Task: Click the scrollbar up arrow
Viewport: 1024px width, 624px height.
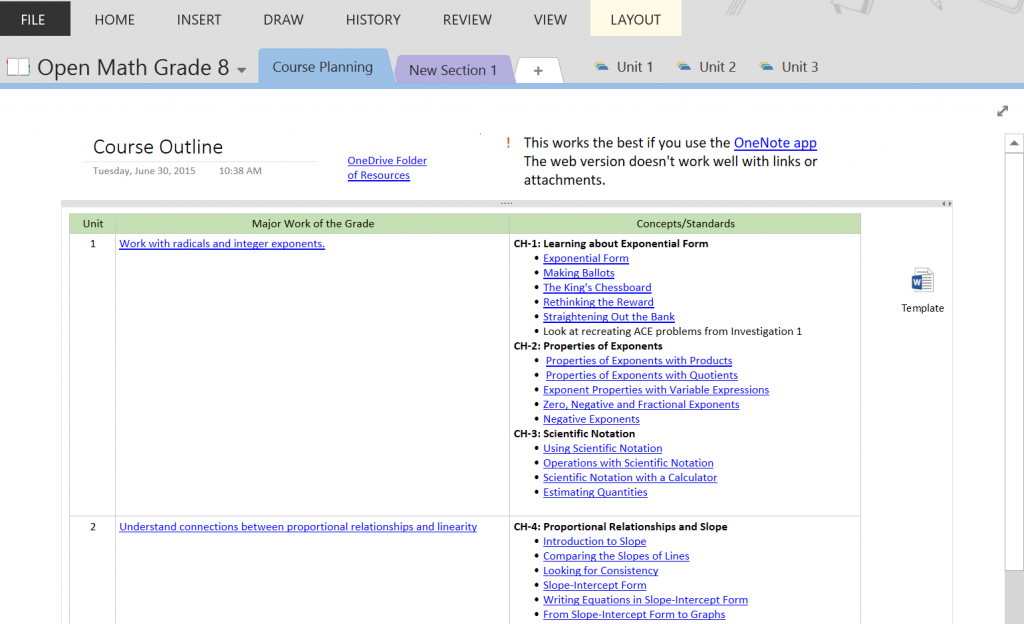Action: tap(1014, 145)
